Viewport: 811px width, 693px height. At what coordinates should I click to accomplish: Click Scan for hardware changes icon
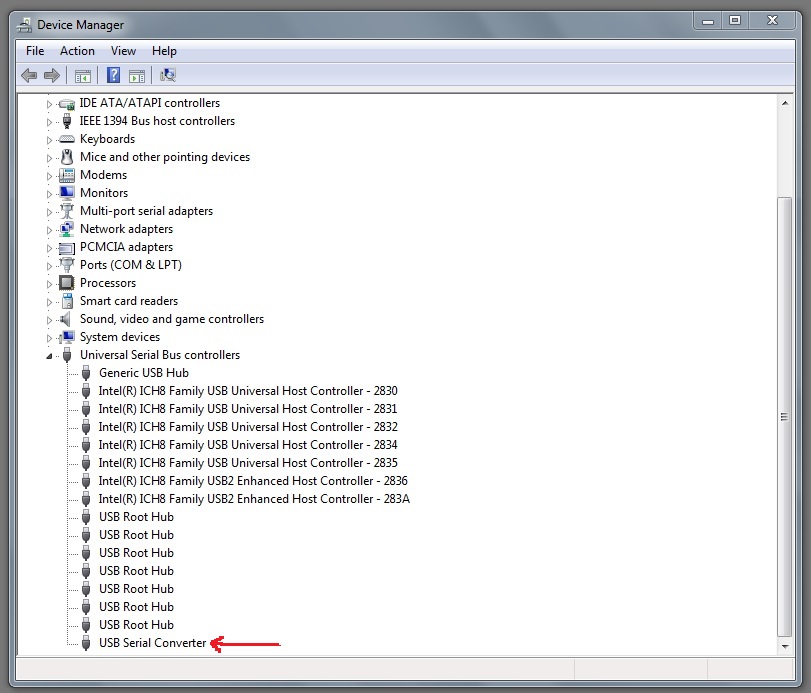tap(168, 76)
